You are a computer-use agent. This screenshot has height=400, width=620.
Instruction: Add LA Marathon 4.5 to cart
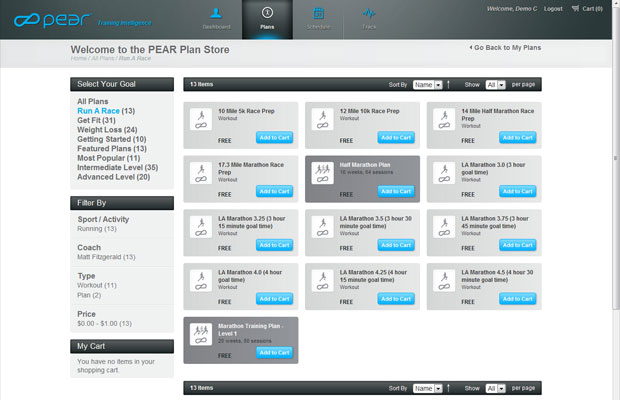pyautogui.click(x=518, y=299)
